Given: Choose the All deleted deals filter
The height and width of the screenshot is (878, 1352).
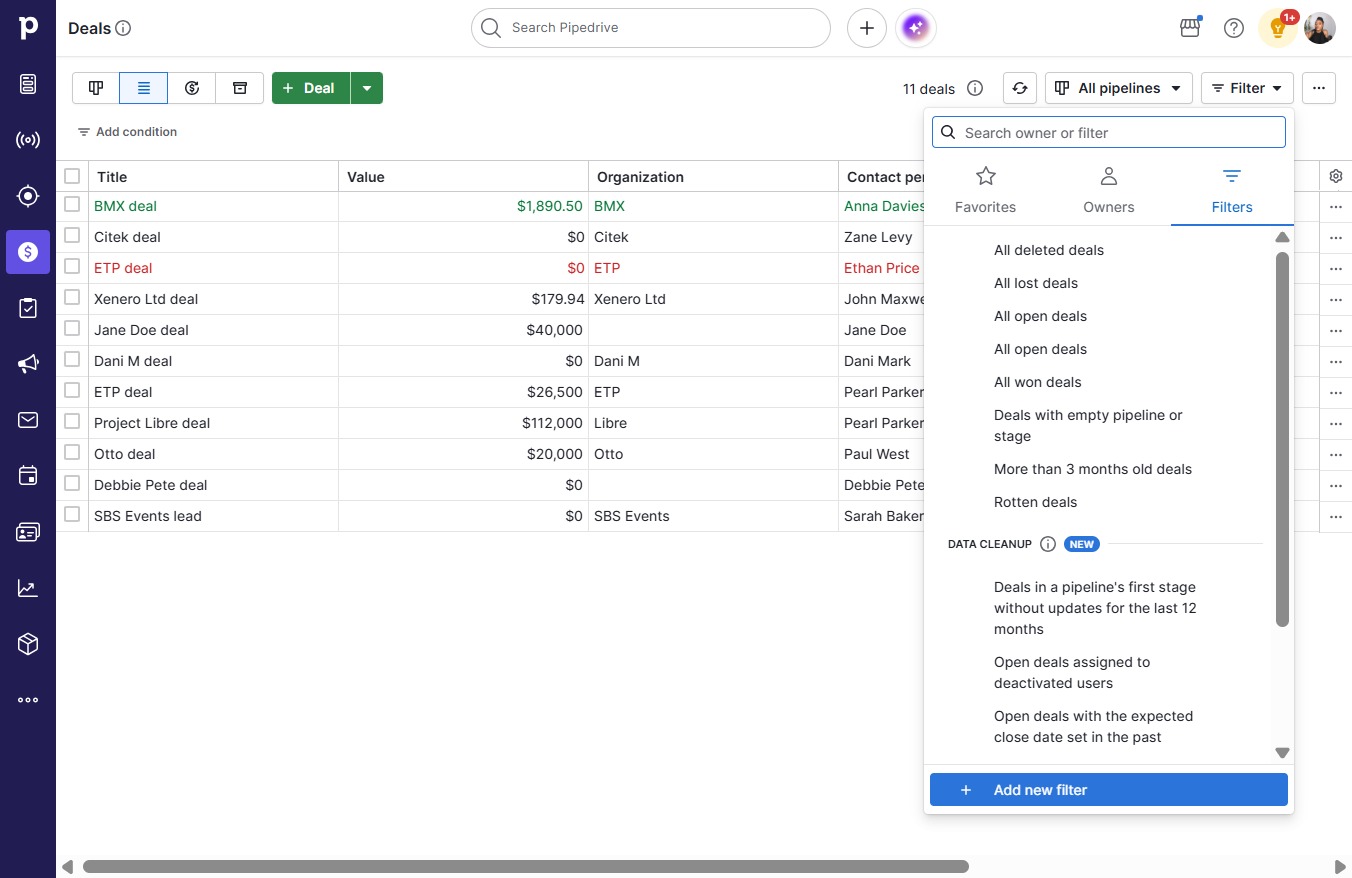Looking at the screenshot, I should (x=1049, y=250).
